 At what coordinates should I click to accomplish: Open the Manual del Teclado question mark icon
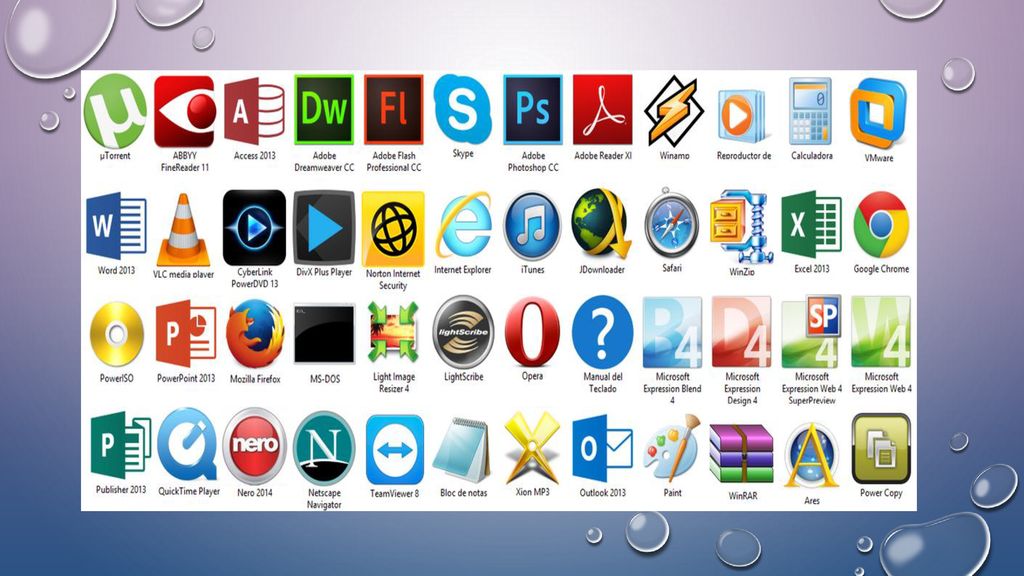[x=602, y=332]
